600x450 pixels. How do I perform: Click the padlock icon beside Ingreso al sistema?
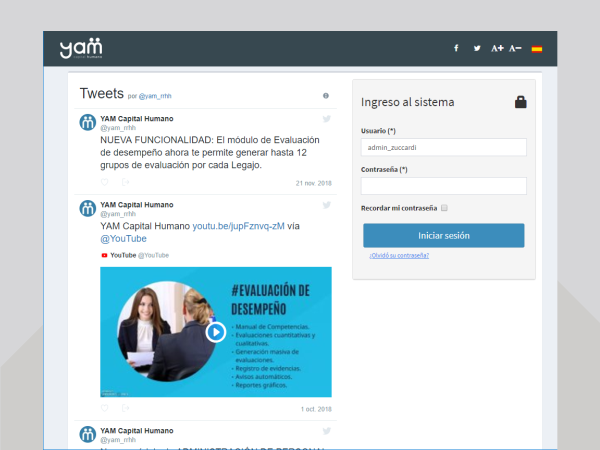click(x=520, y=102)
